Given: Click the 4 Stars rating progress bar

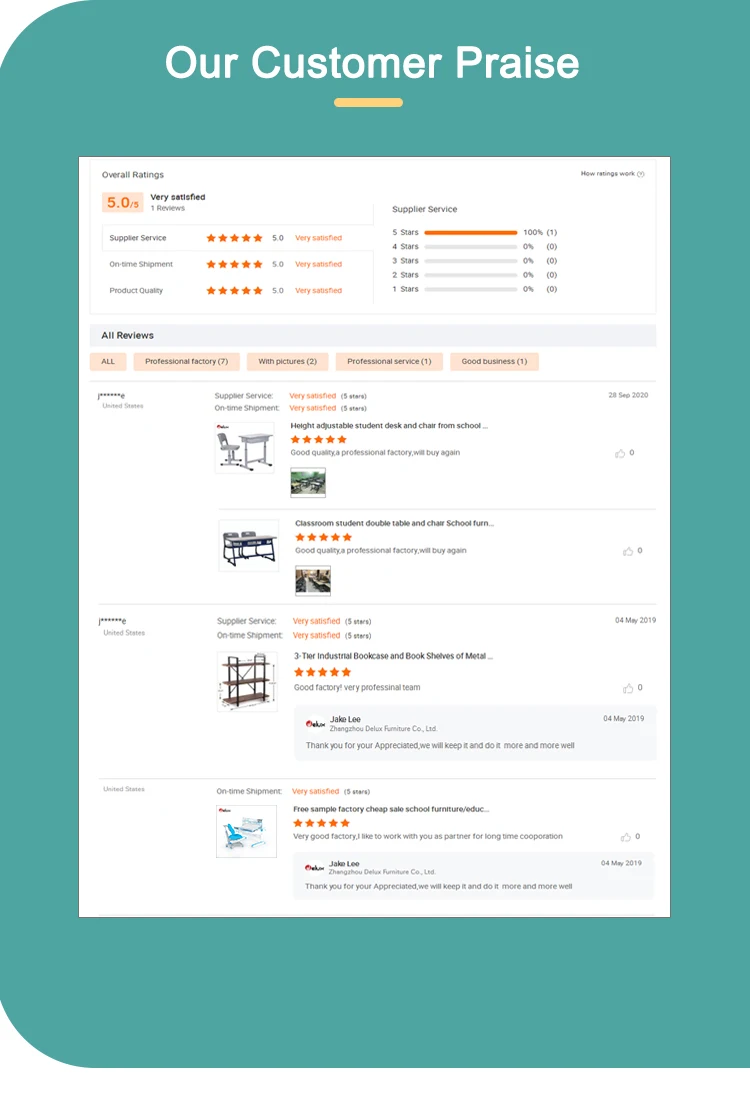Looking at the screenshot, I should click(471, 247).
